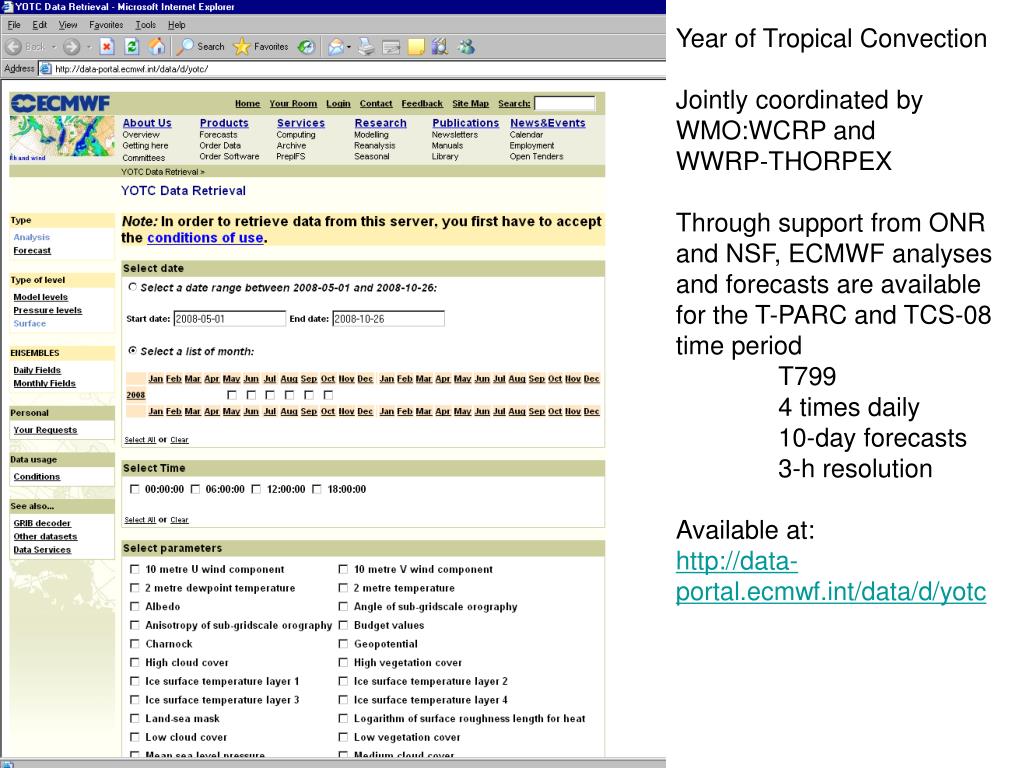Select the date range radio button
Screen dimensions: 1024x768
pyautogui.click(x=133, y=287)
